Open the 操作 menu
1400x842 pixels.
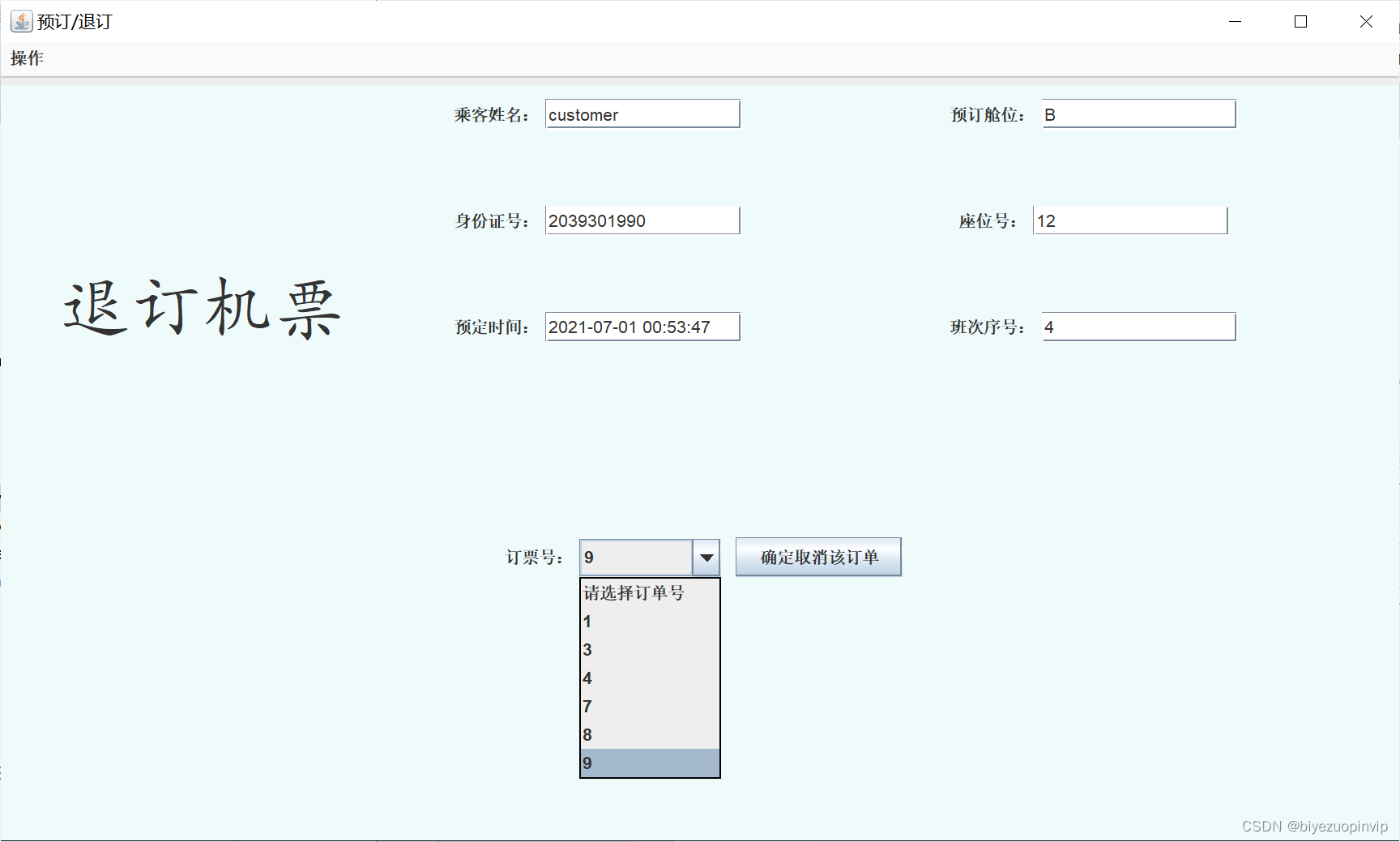pyautogui.click(x=27, y=58)
